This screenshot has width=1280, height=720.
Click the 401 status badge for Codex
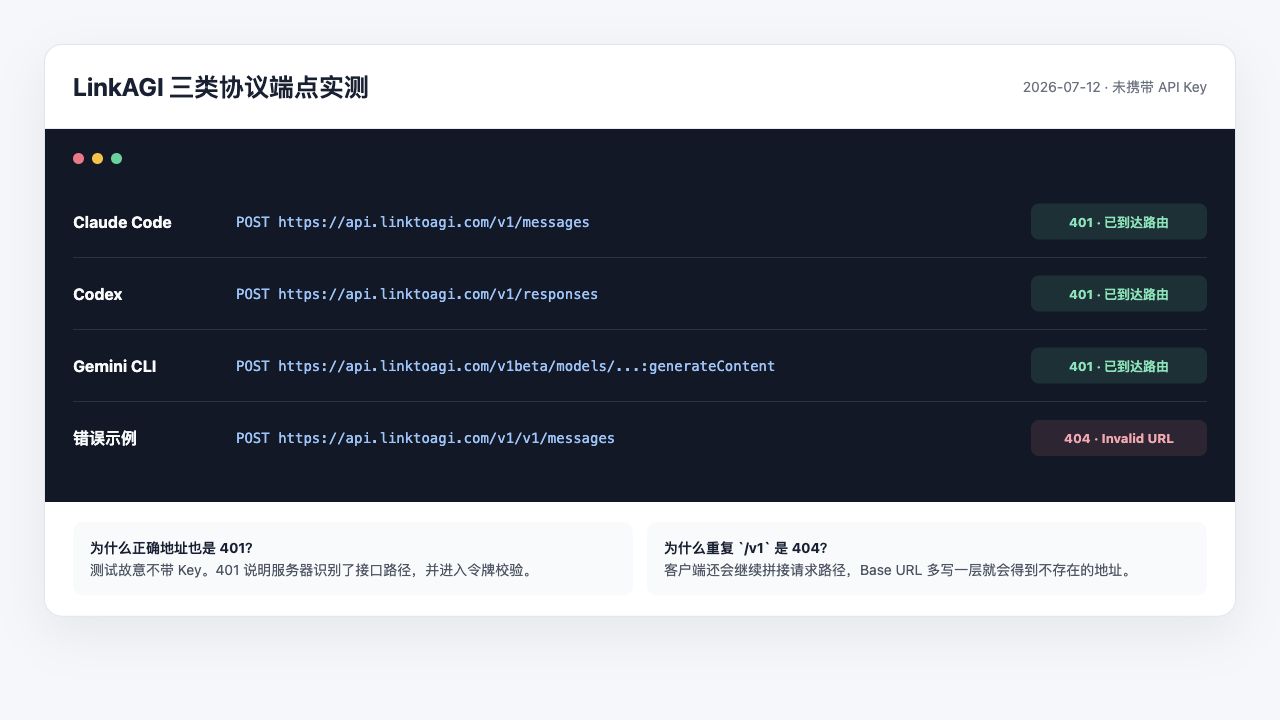pyautogui.click(x=1119, y=294)
